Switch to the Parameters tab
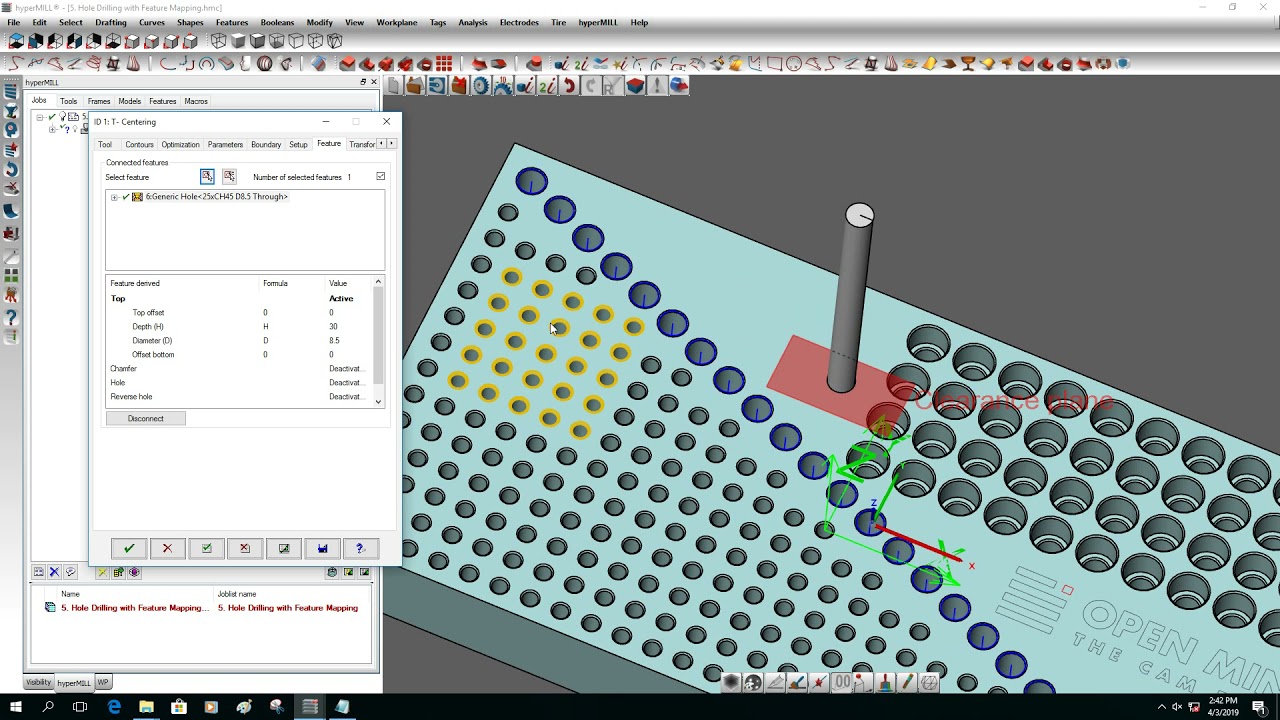 pos(225,144)
